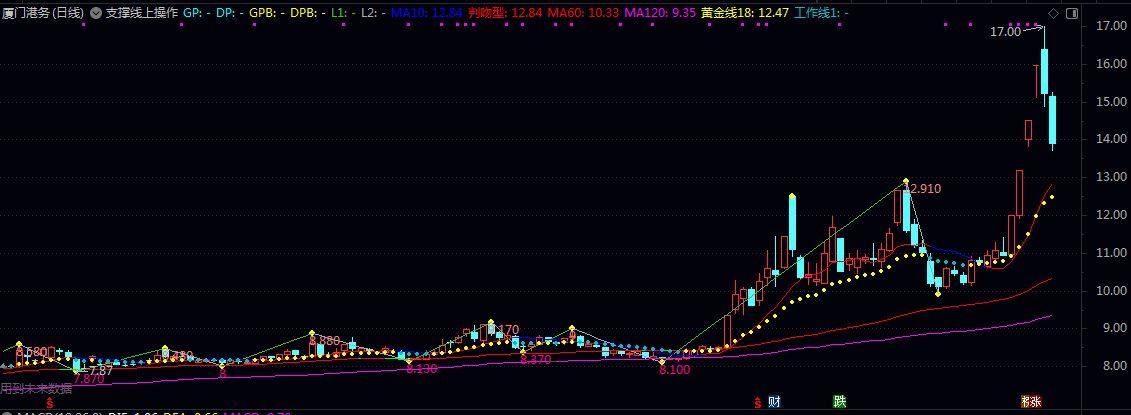Click the 8.130 low price label

(x=421, y=369)
